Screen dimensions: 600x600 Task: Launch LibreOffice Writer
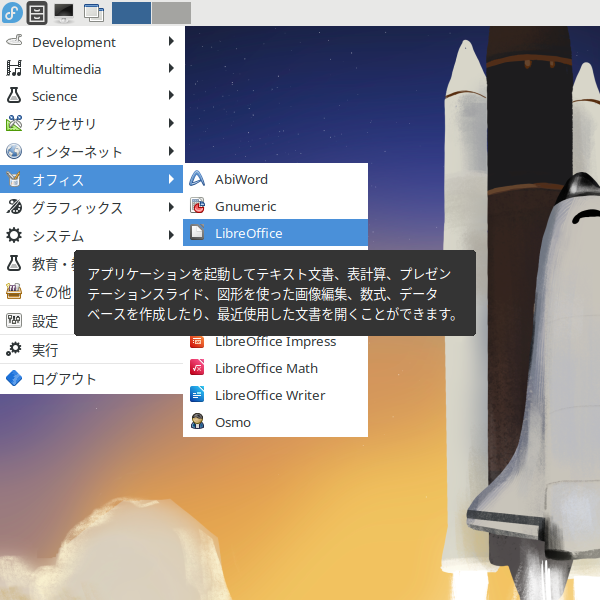pyautogui.click(x=276, y=395)
